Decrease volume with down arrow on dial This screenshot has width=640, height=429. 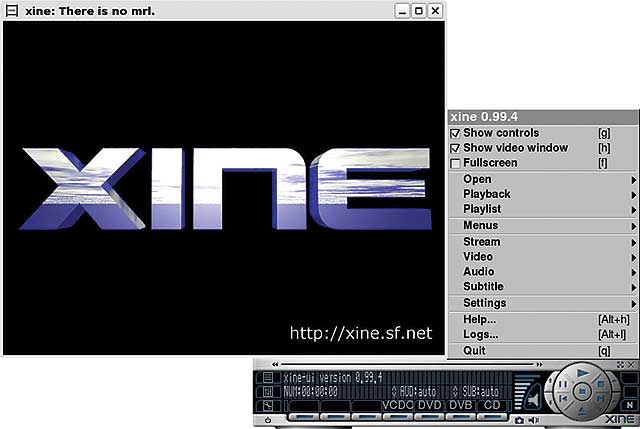tap(550, 402)
